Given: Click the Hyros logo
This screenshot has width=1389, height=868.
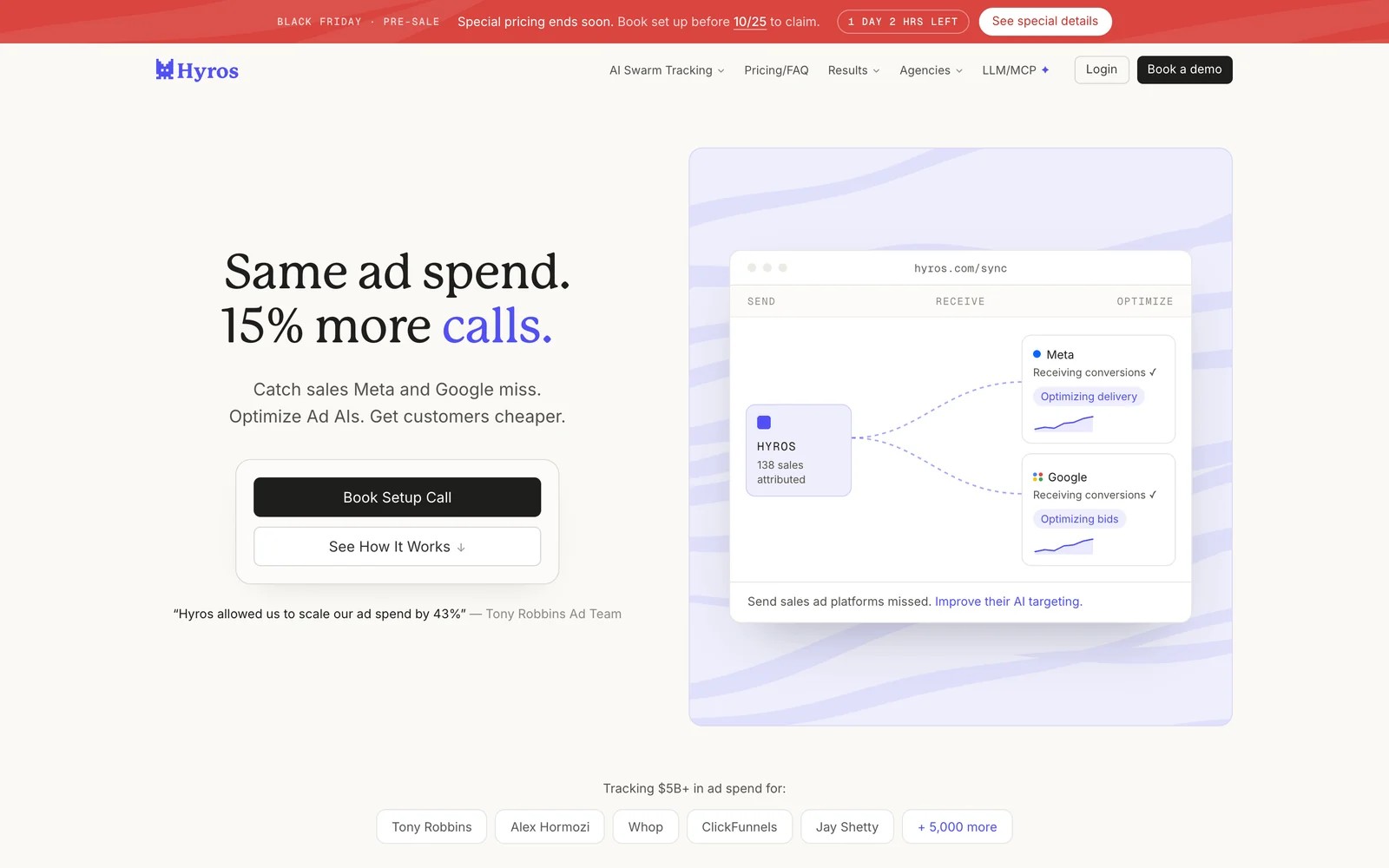Looking at the screenshot, I should [x=197, y=70].
